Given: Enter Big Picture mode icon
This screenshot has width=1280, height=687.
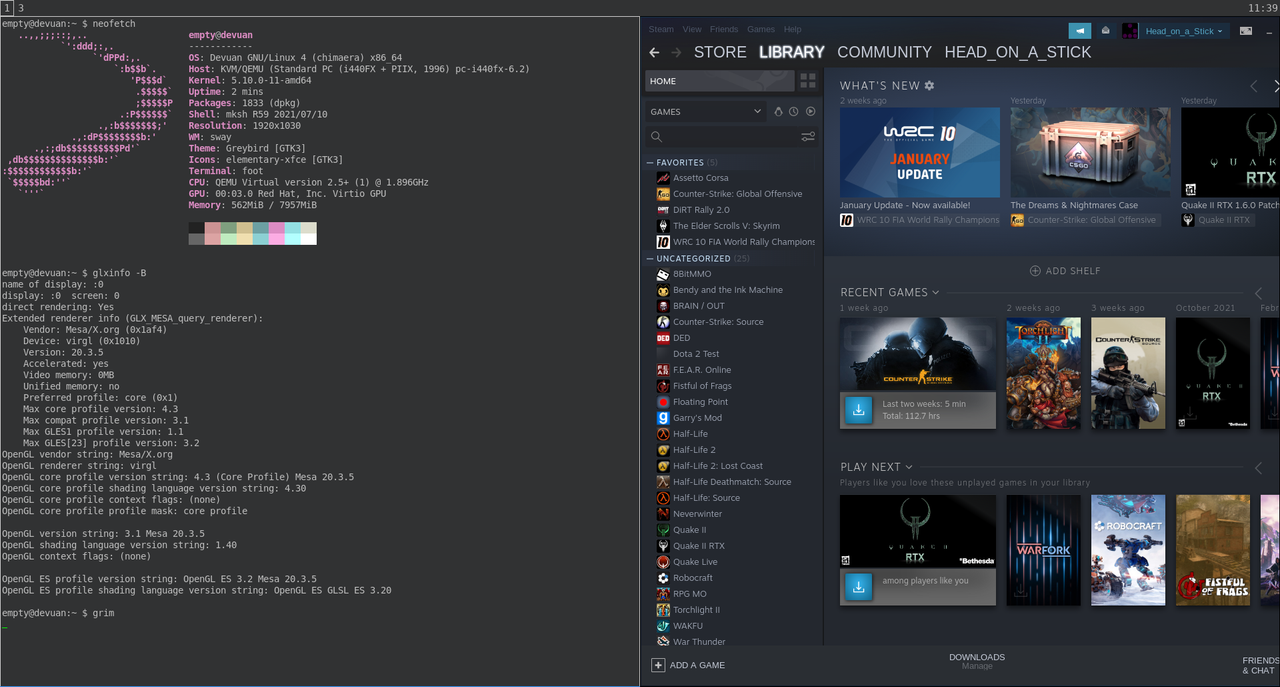Looking at the screenshot, I should 1246,31.
